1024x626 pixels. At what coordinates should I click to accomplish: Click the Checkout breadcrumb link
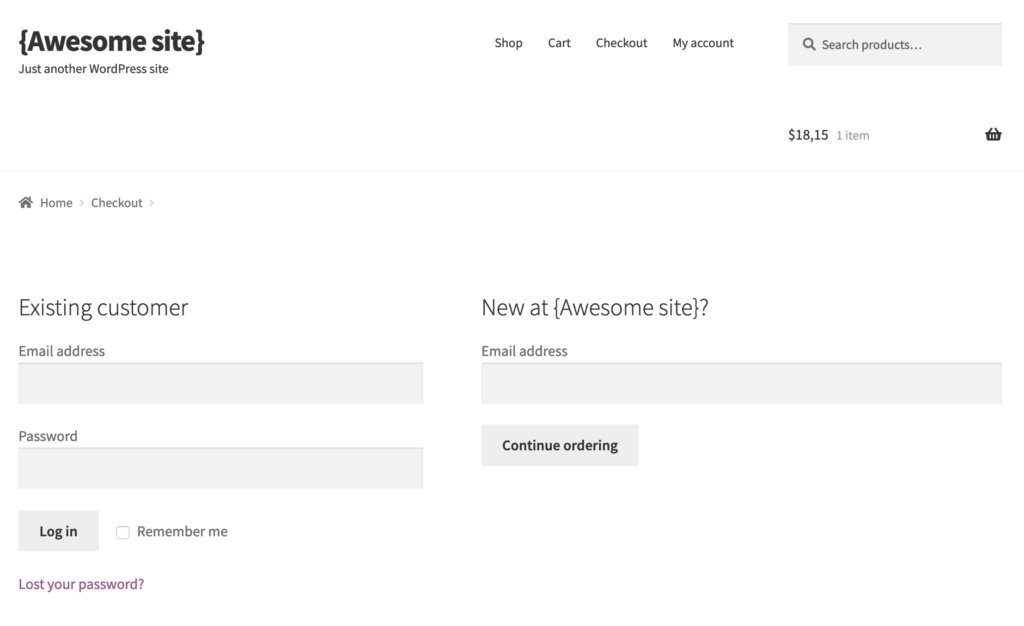[x=117, y=203]
